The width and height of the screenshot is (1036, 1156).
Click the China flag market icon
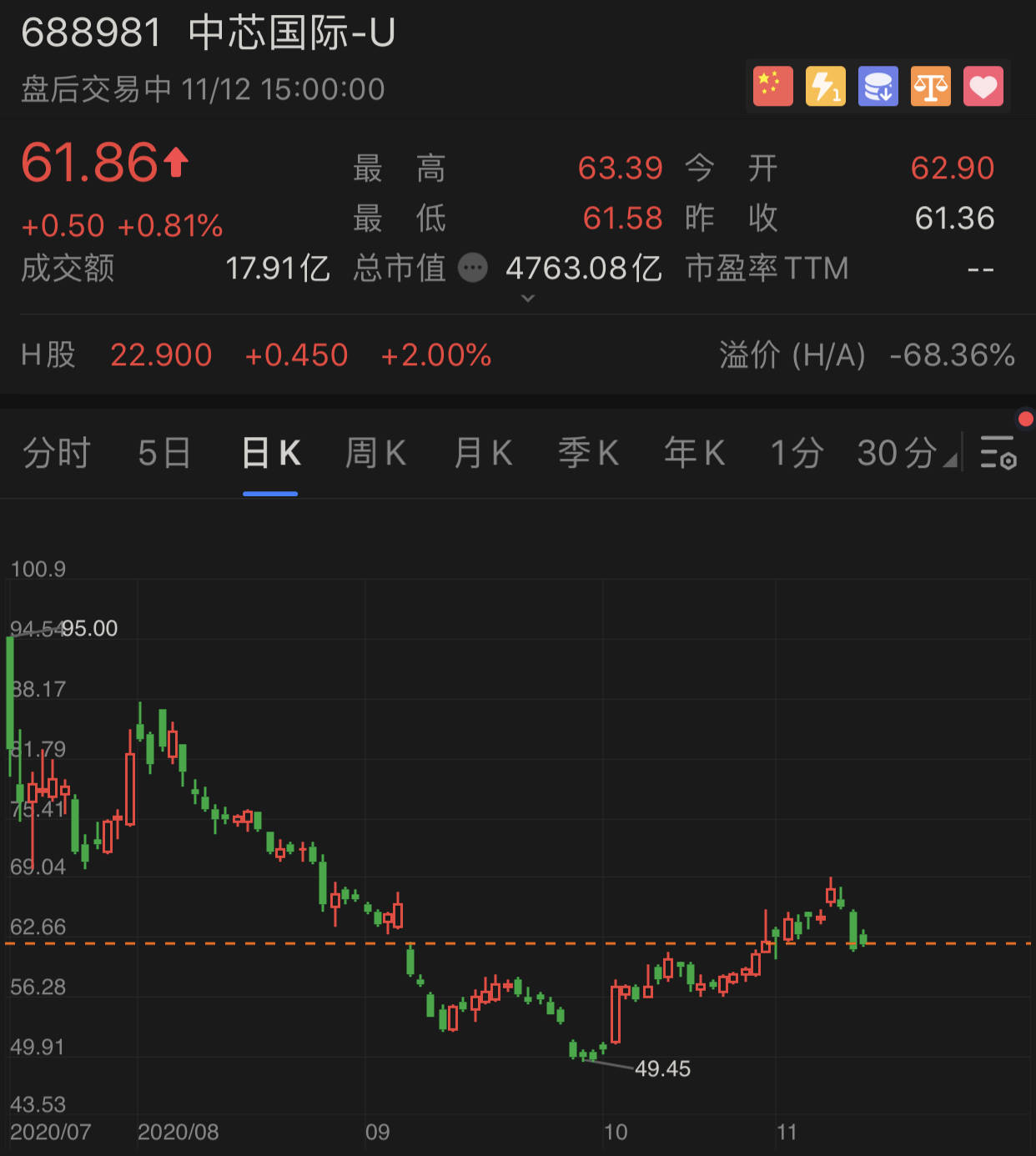coord(772,86)
